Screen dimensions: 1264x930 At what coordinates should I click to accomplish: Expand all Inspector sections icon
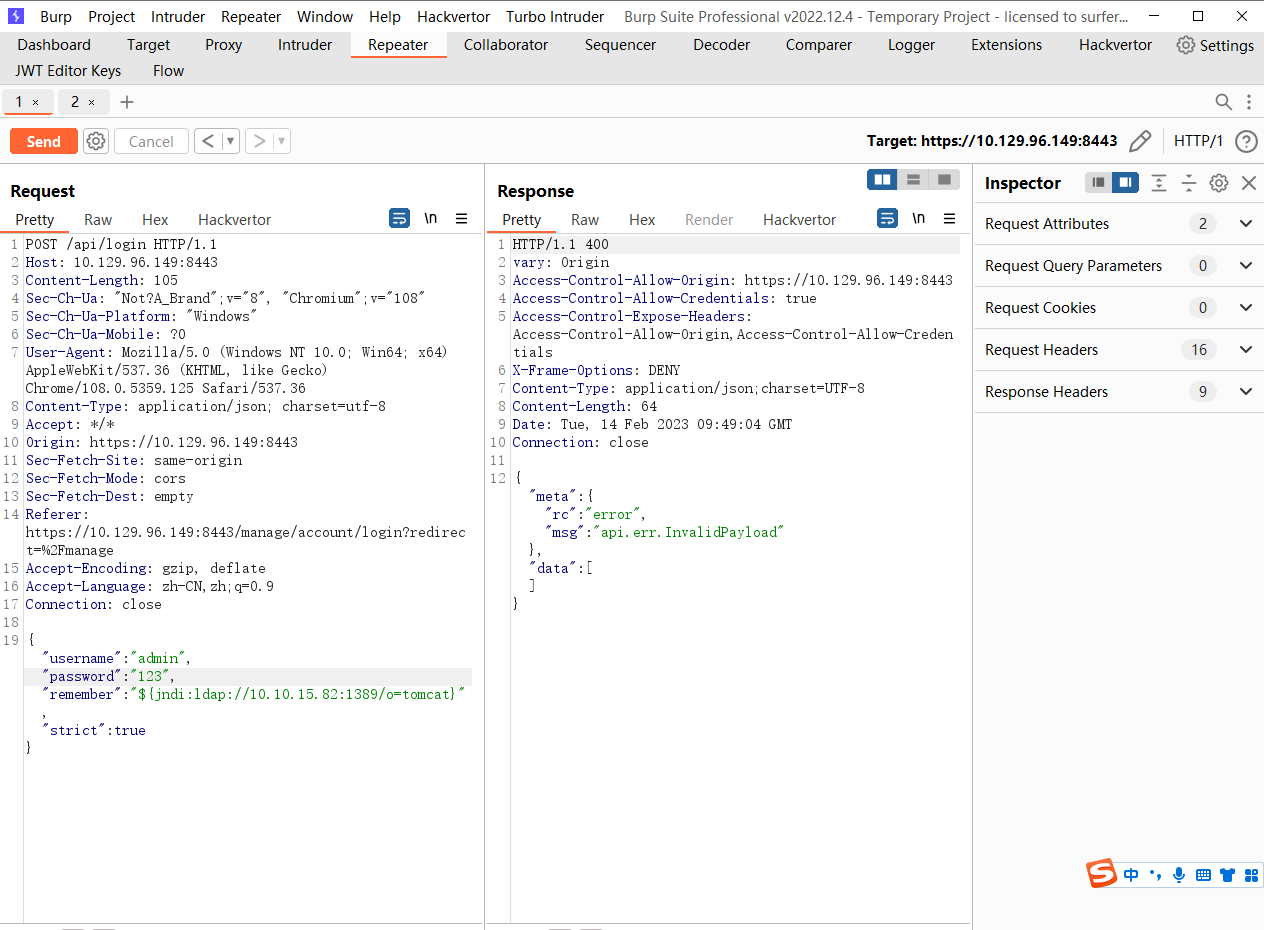click(x=1159, y=182)
